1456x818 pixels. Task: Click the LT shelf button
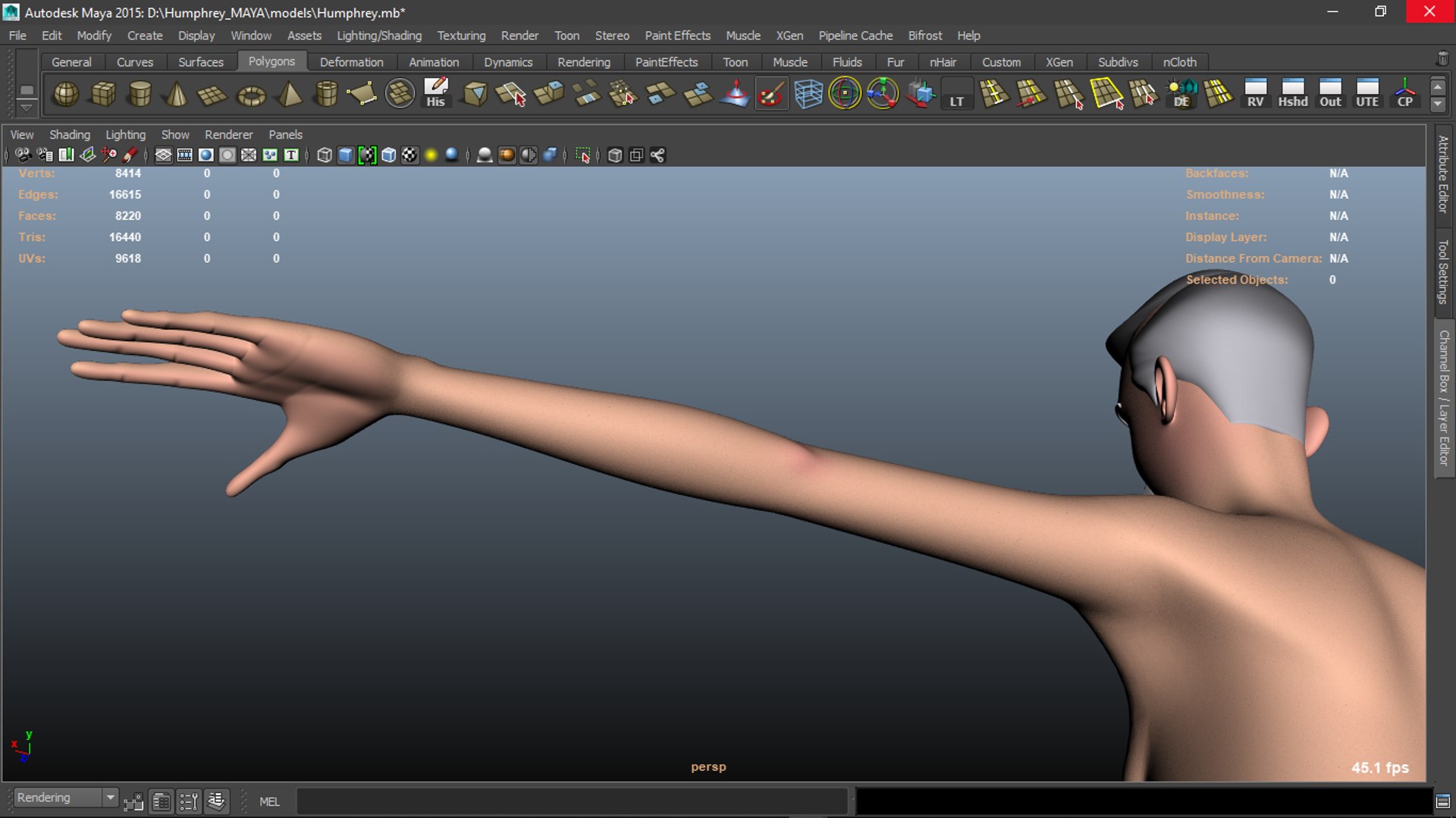coord(957,94)
